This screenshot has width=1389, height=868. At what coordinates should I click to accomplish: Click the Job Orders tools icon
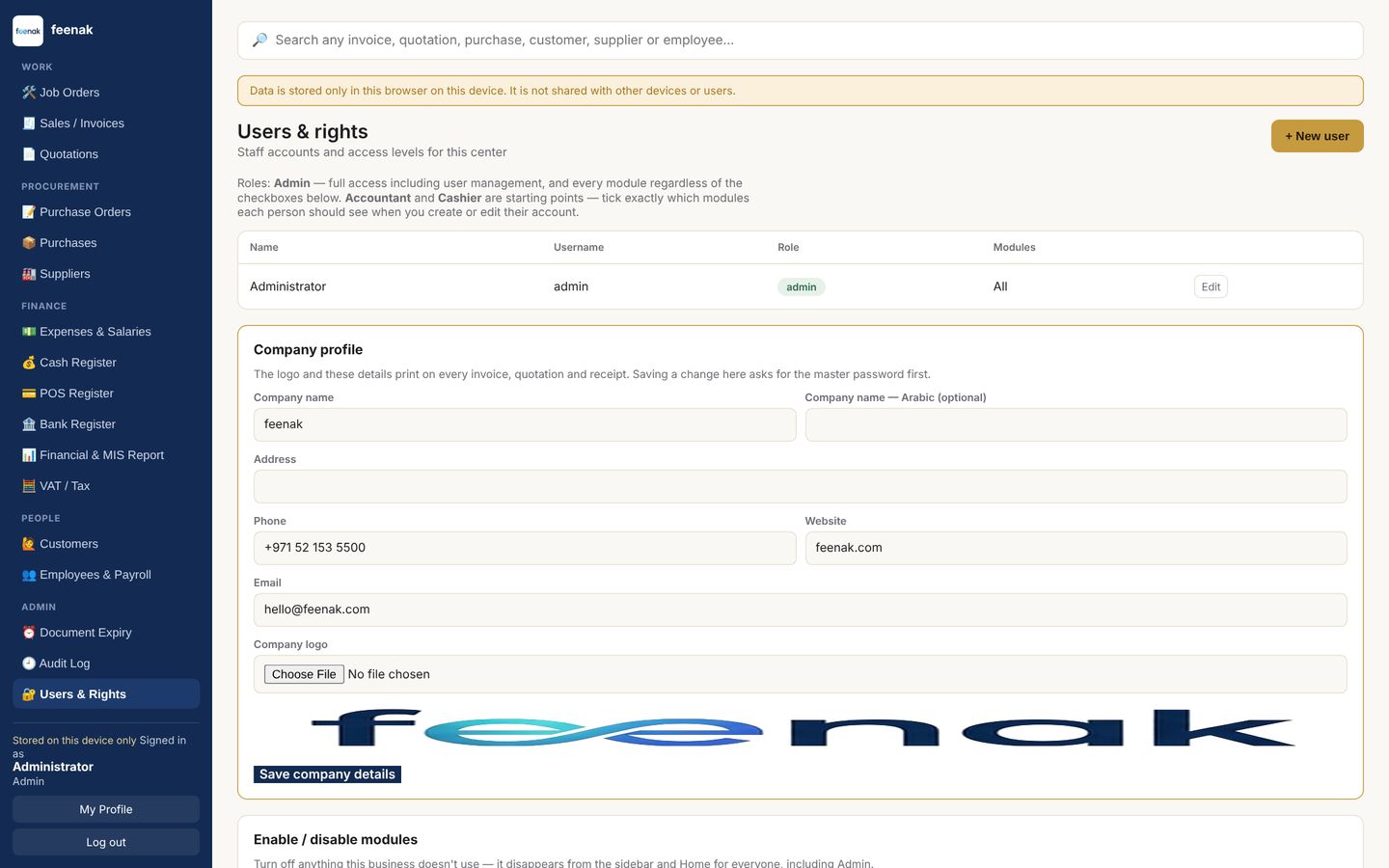point(29,93)
